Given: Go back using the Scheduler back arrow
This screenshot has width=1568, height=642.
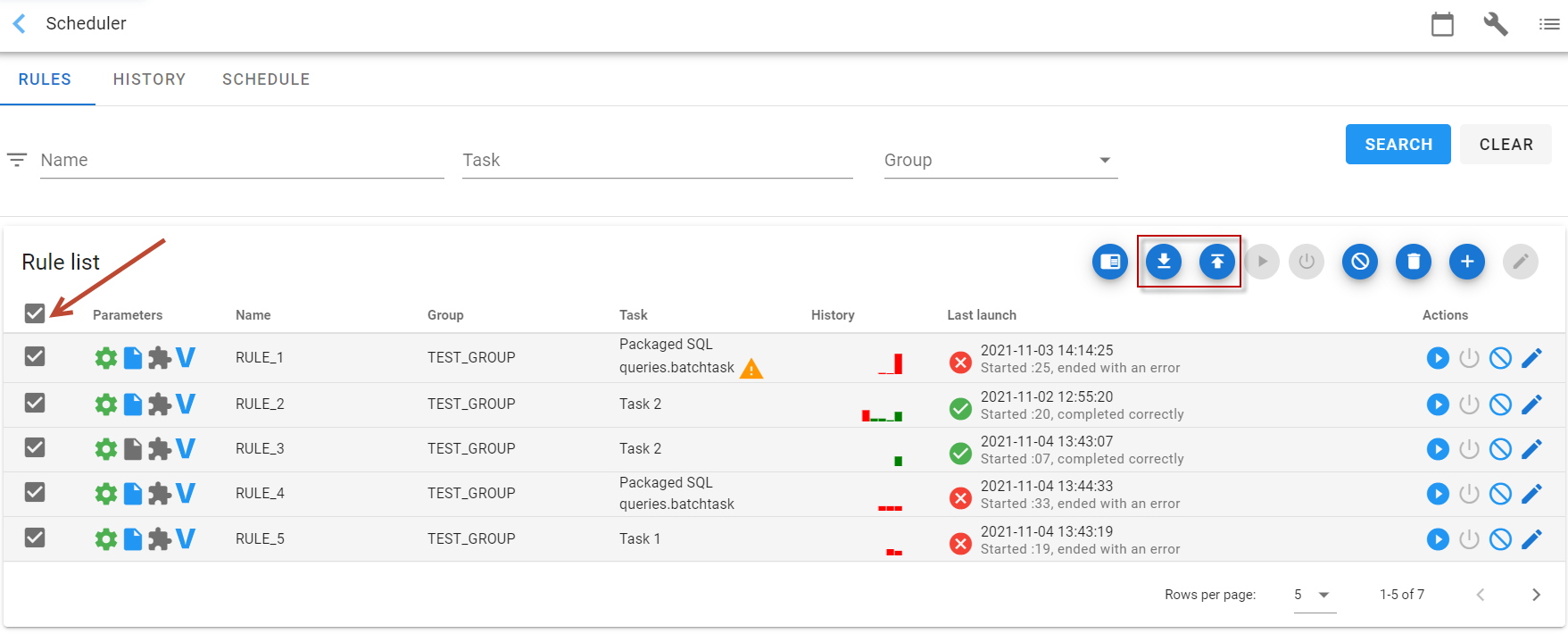Looking at the screenshot, I should [x=19, y=23].
